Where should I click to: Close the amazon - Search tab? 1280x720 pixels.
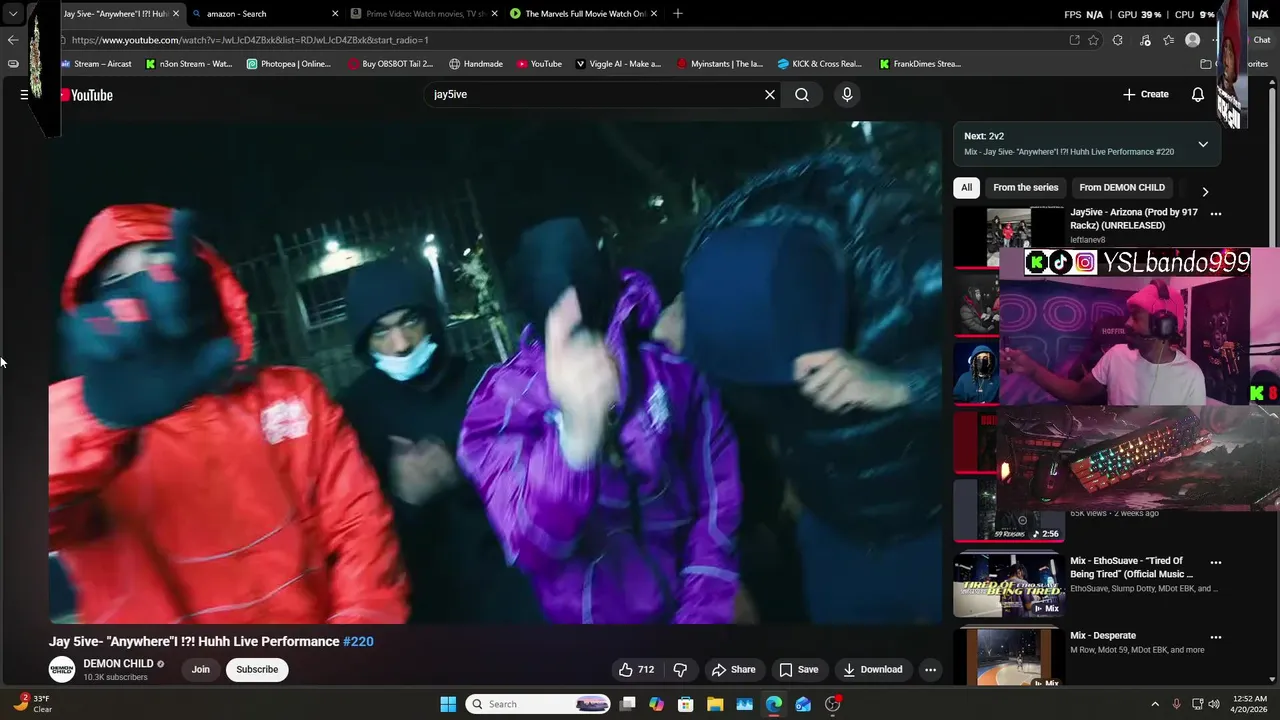pos(335,14)
